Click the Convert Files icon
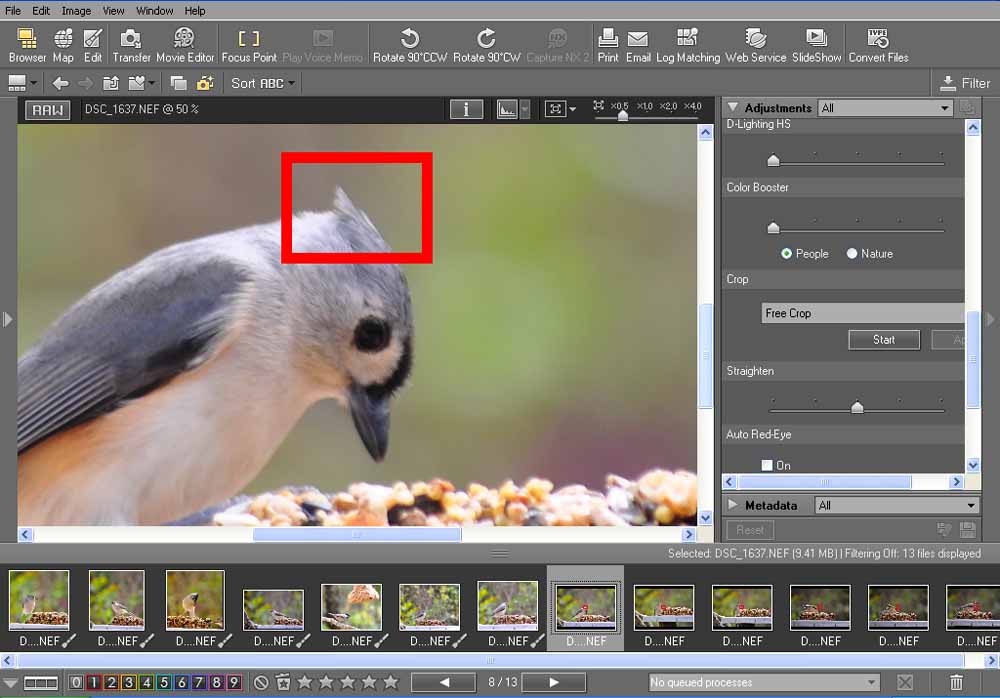1000x698 pixels. tap(878, 39)
